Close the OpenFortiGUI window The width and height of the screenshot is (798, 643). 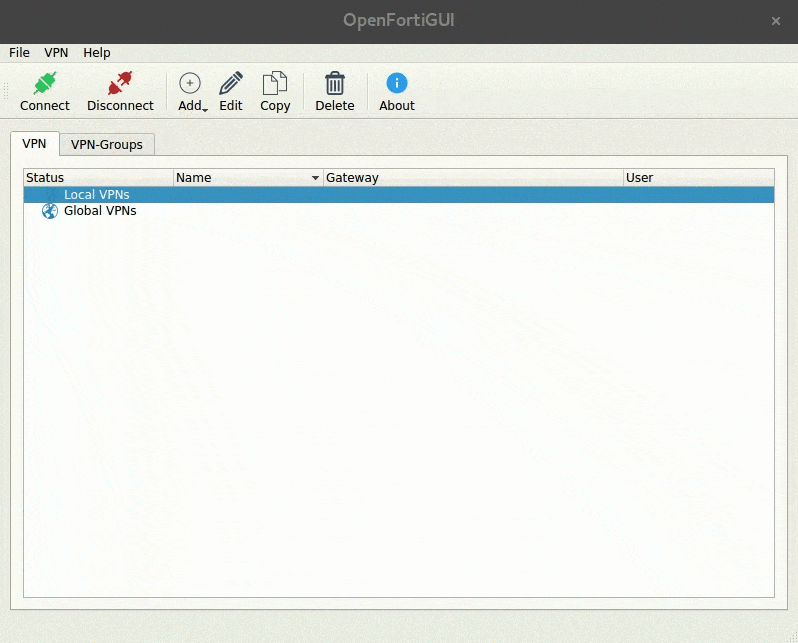click(776, 21)
